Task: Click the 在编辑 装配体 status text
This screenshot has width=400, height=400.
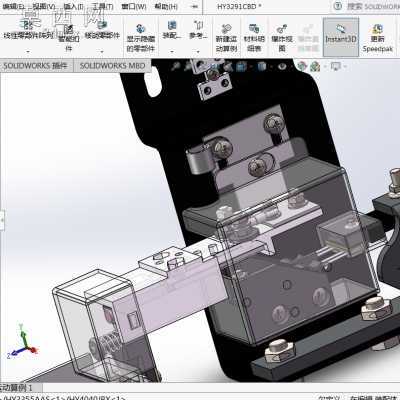Action: (374, 398)
